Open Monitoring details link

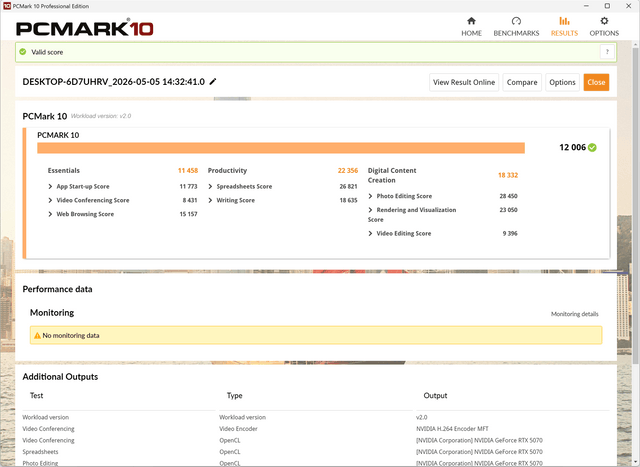(575, 314)
